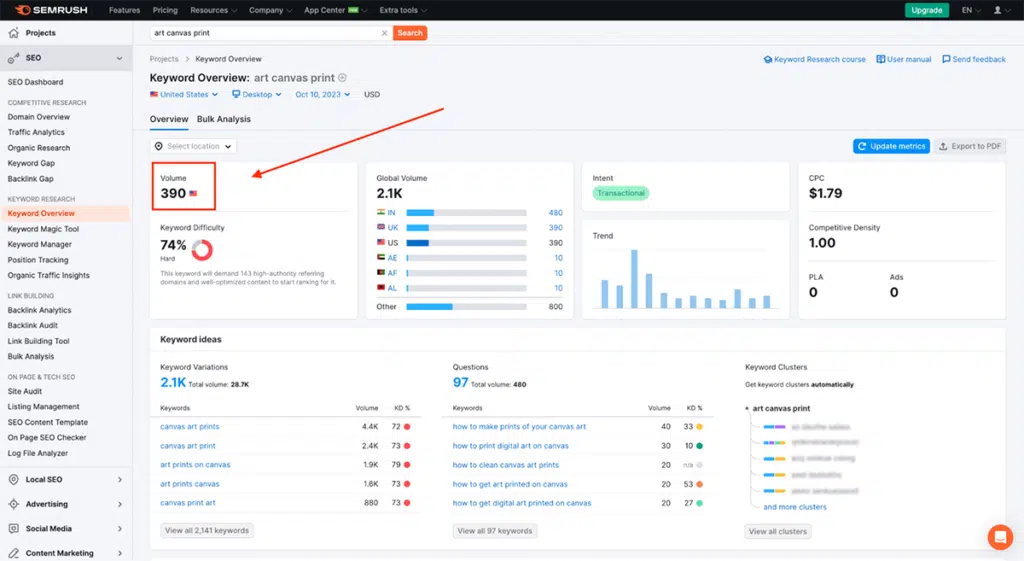The image size is (1024, 561).
Task: Clear the search field with X icon
Action: tap(384, 33)
